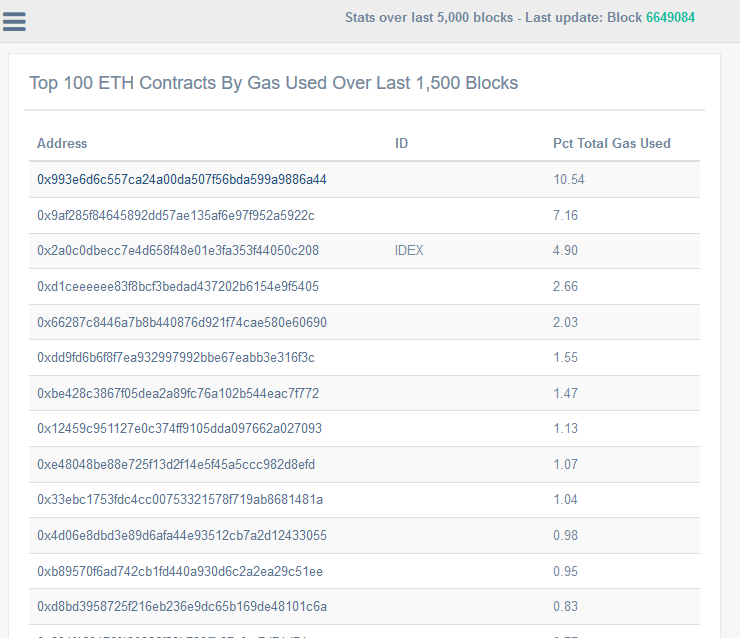Open address 0xd1ceeeeee83f8bcf3bedad437202b6154e9f5405
Viewport: 740px width, 638px height.
click(x=178, y=287)
